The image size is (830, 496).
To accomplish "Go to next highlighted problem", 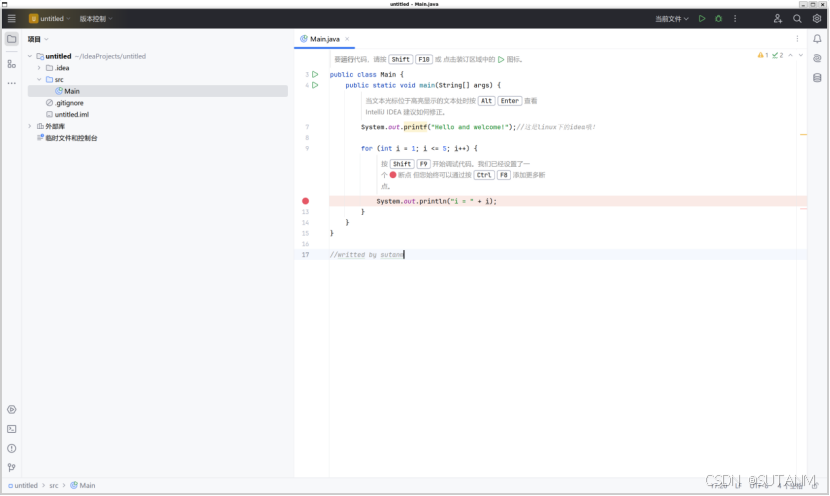I will click(x=801, y=55).
